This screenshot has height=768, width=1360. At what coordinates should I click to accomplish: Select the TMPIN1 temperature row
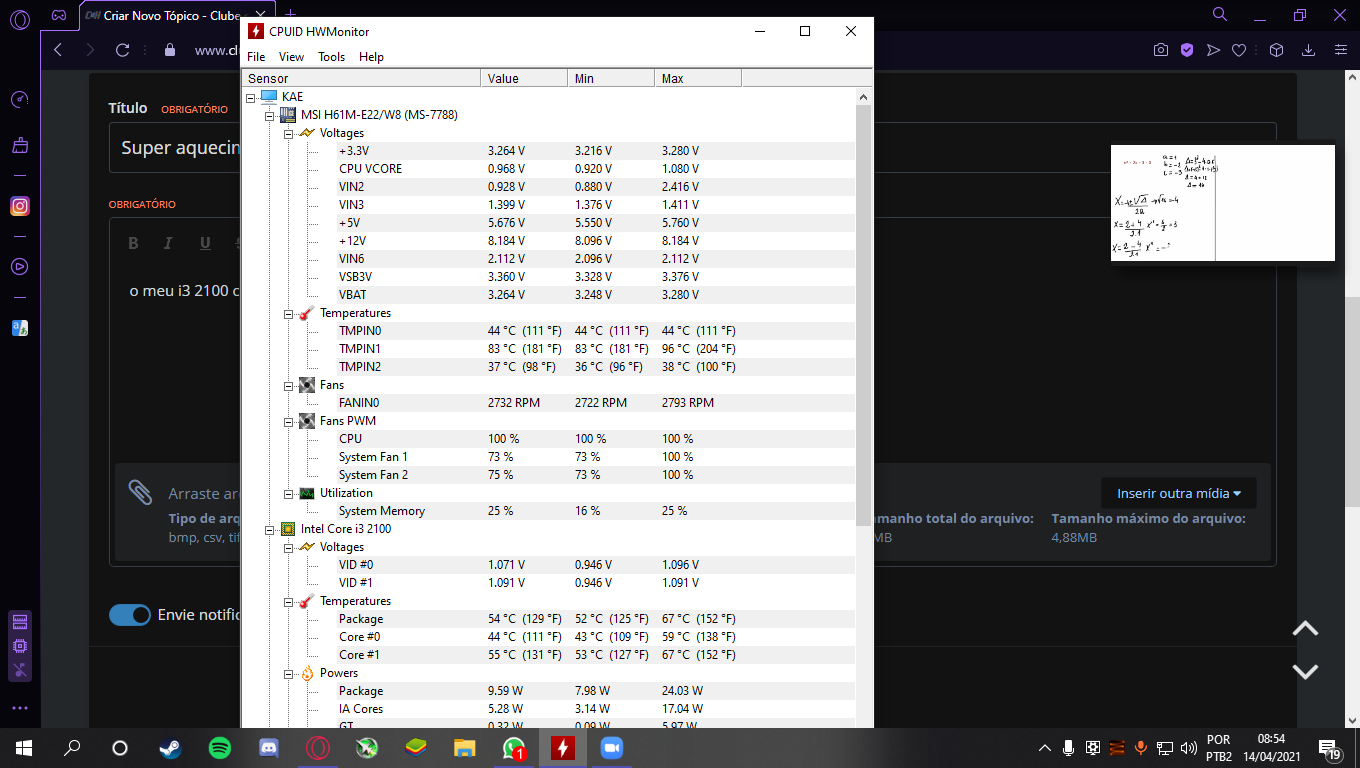coord(549,349)
